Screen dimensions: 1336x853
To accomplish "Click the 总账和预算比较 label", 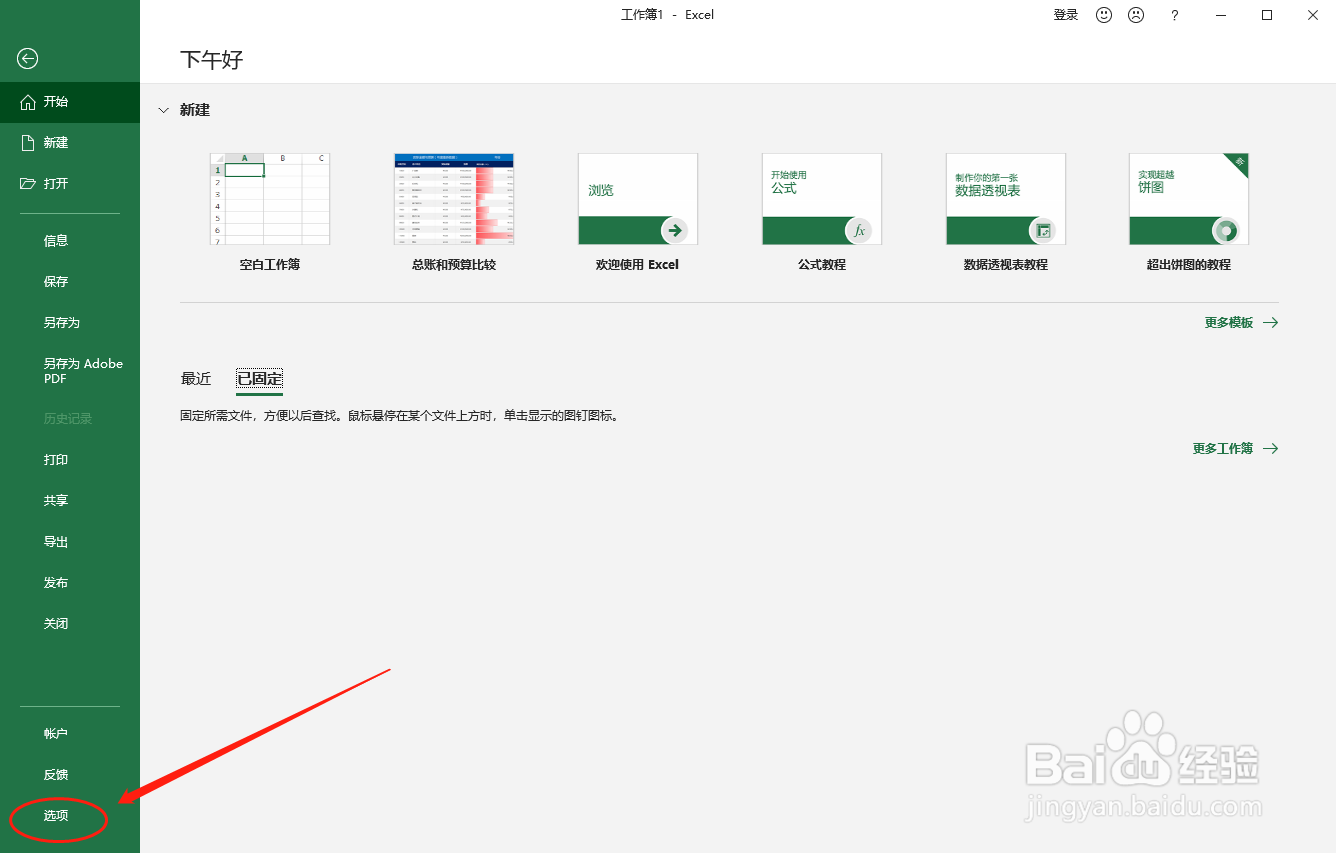I will click(454, 265).
